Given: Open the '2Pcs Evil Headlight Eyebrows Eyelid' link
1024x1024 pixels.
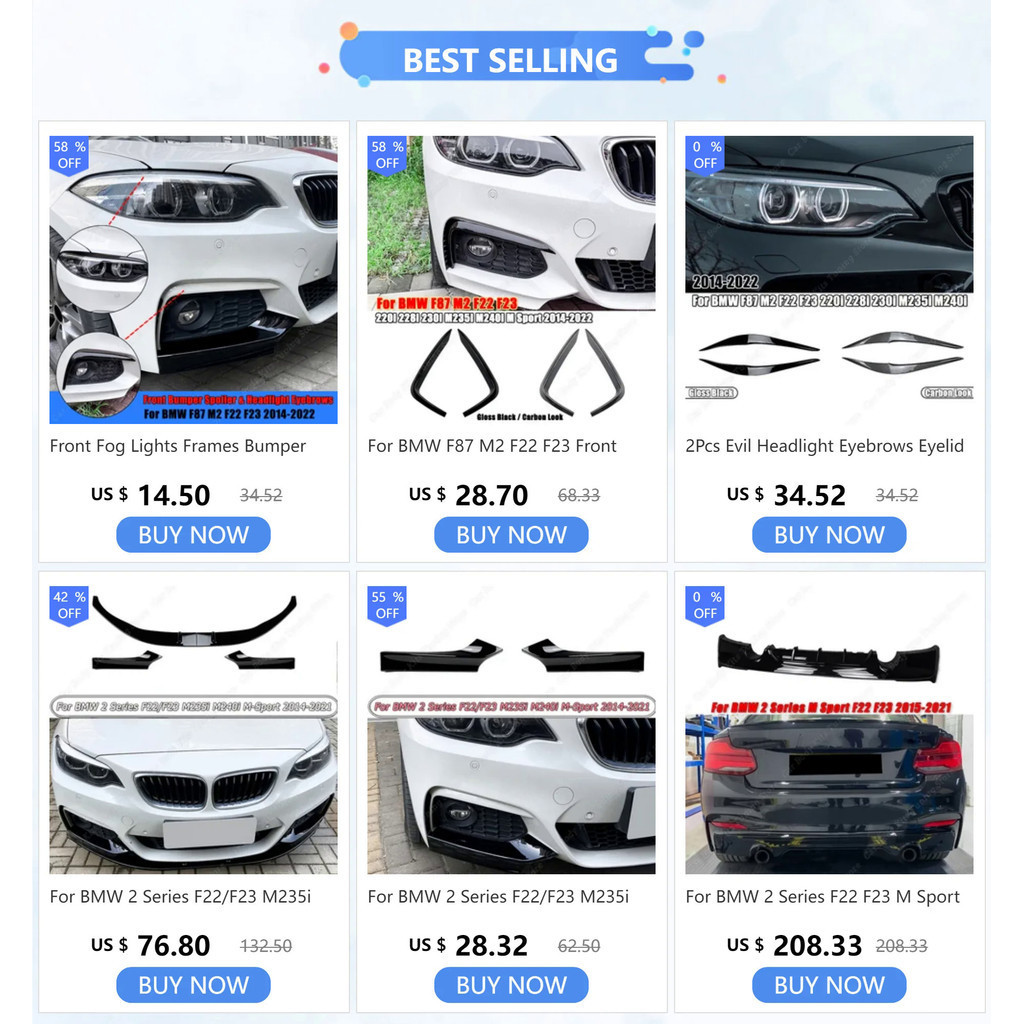Looking at the screenshot, I should point(824,446).
